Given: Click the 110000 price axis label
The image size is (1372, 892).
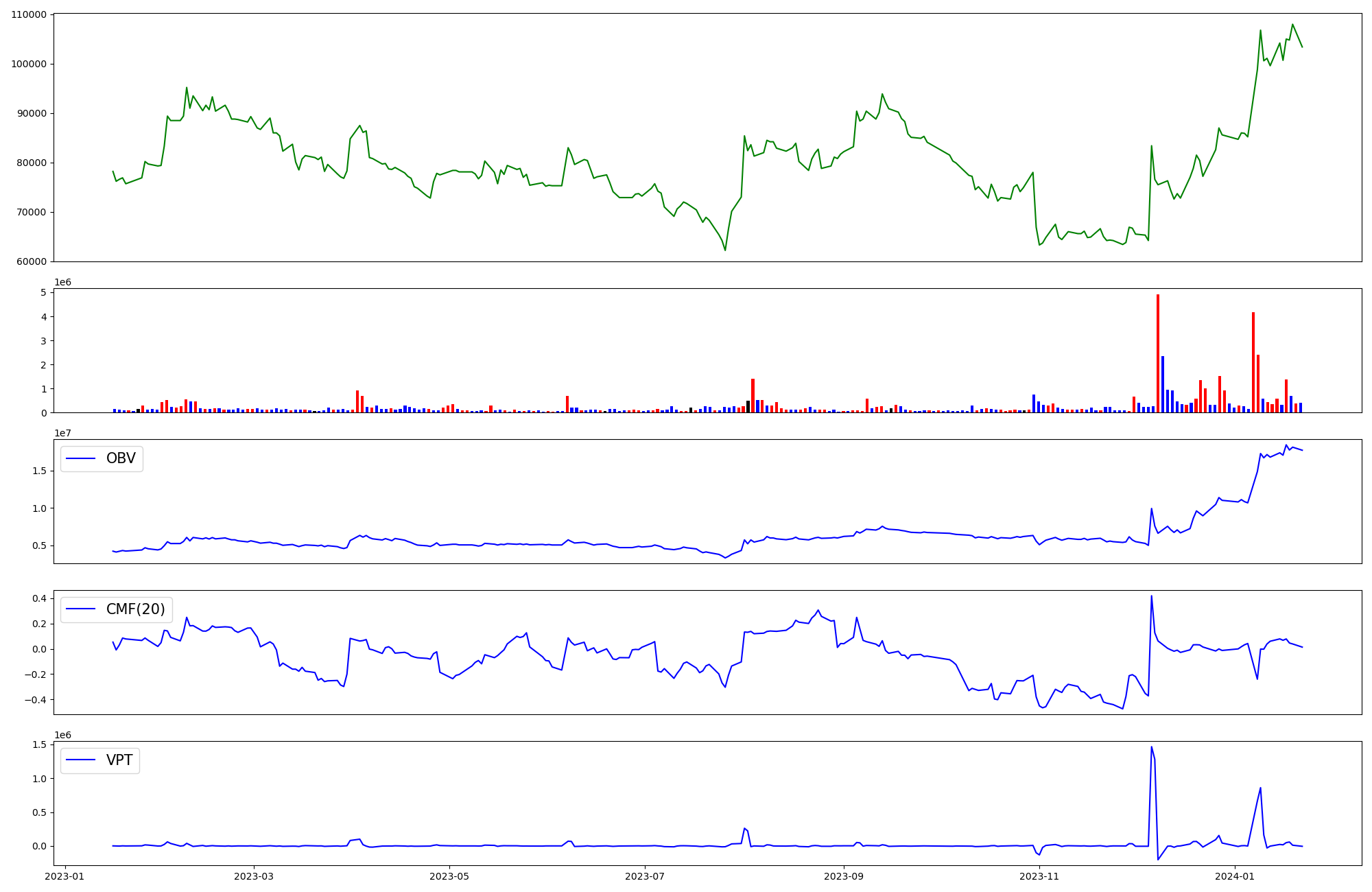Looking at the screenshot, I should 29,14.
